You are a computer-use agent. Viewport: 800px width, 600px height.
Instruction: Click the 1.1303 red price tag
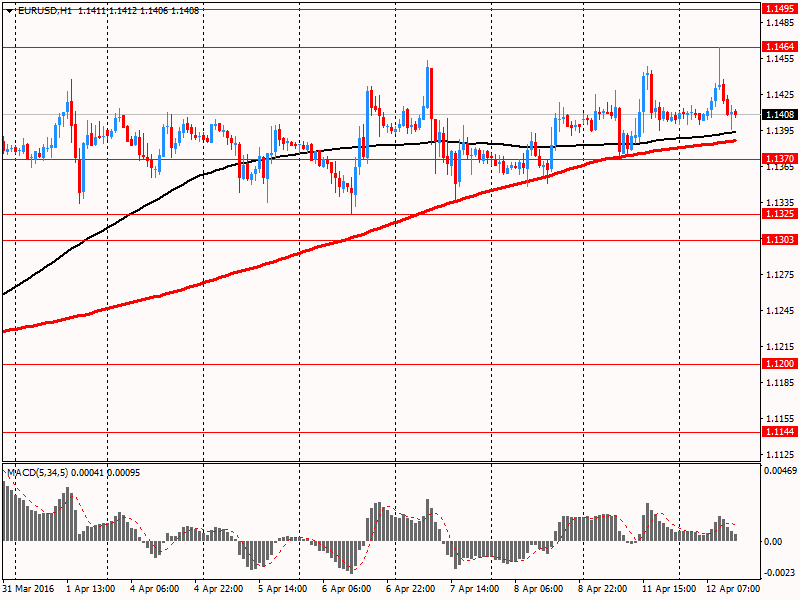pyautogui.click(x=780, y=240)
